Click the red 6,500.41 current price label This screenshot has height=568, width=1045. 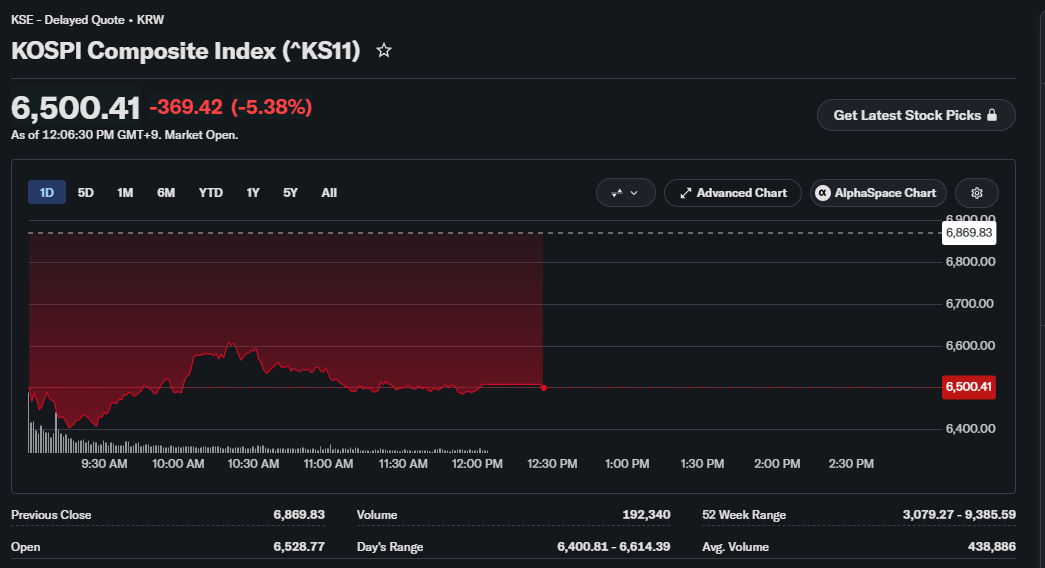tap(969, 387)
